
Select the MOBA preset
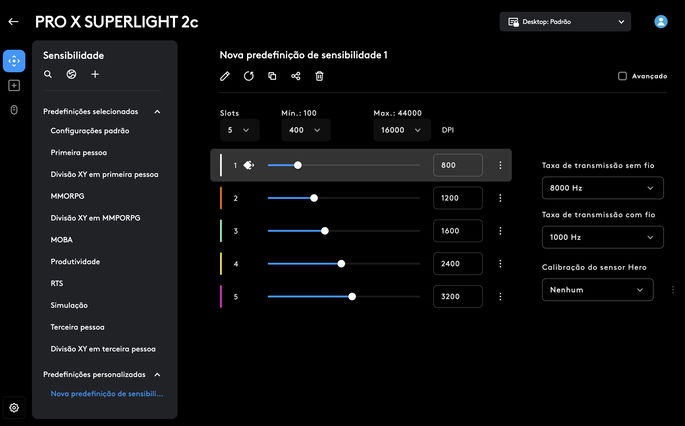tap(62, 240)
